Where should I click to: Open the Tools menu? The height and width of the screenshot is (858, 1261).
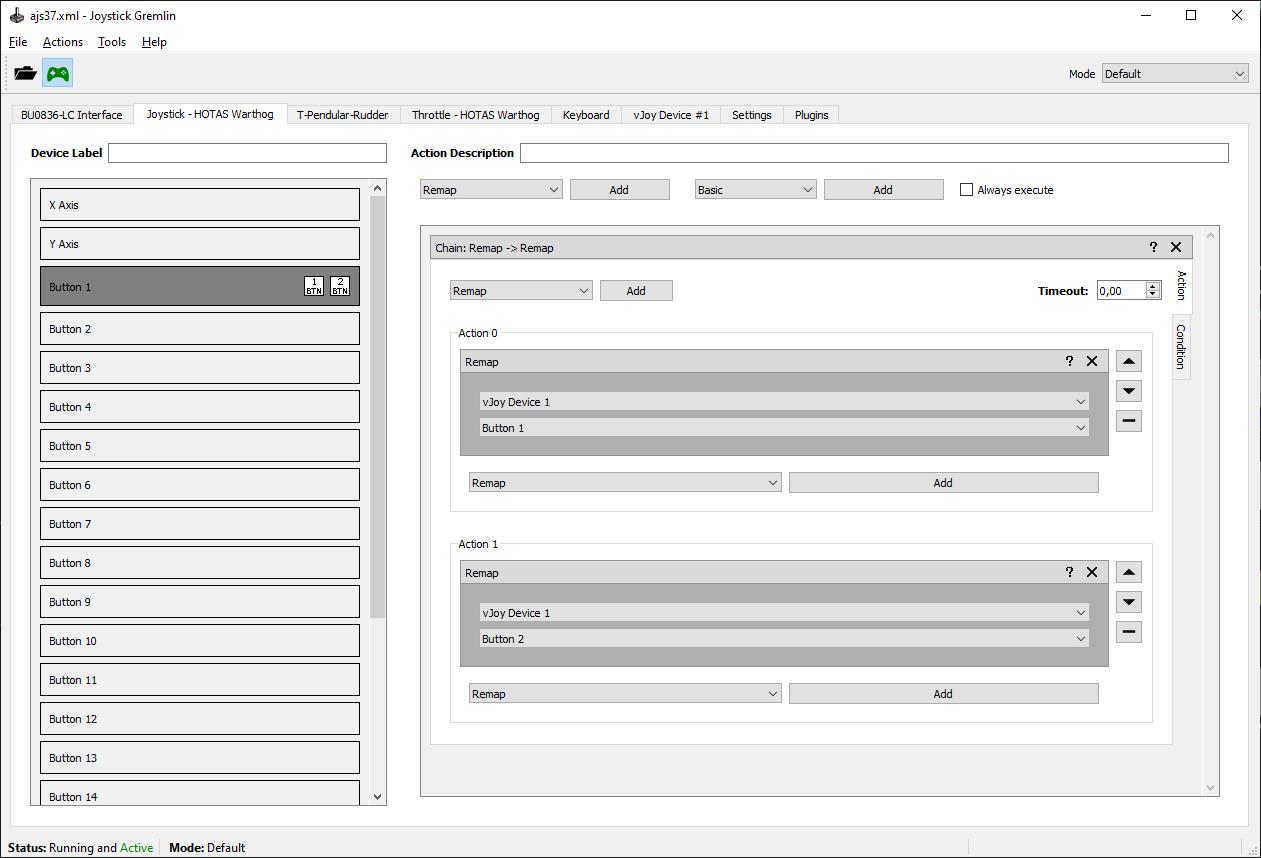[112, 42]
